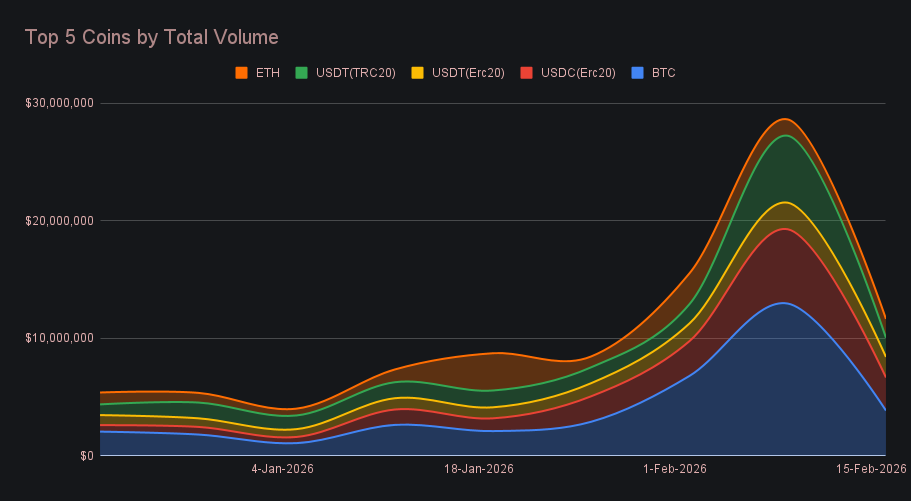Toggle the ETH series legend label
The width and height of the screenshot is (911, 501).
[x=267, y=73]
